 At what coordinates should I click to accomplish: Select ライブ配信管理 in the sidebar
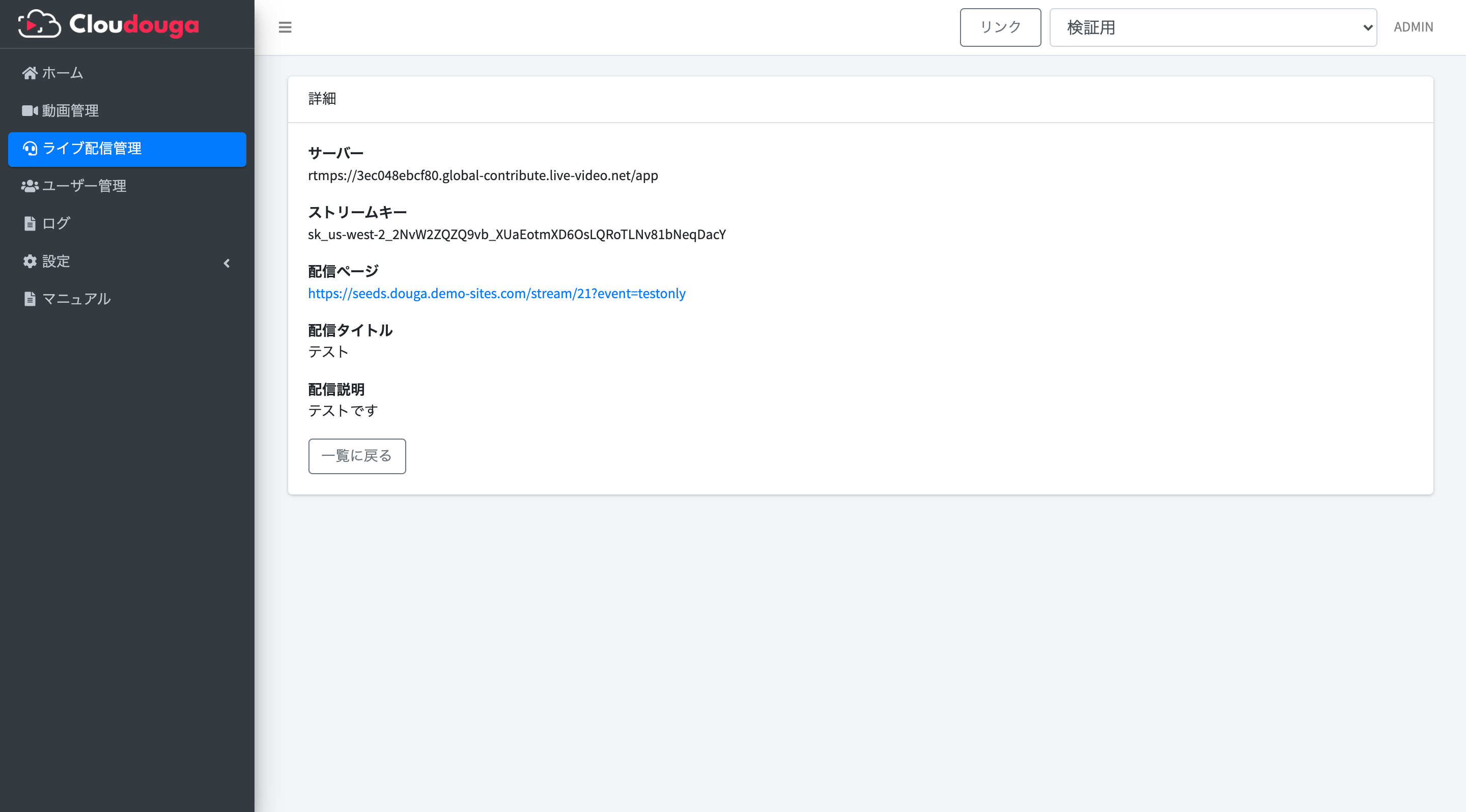(x=127, y=149)
